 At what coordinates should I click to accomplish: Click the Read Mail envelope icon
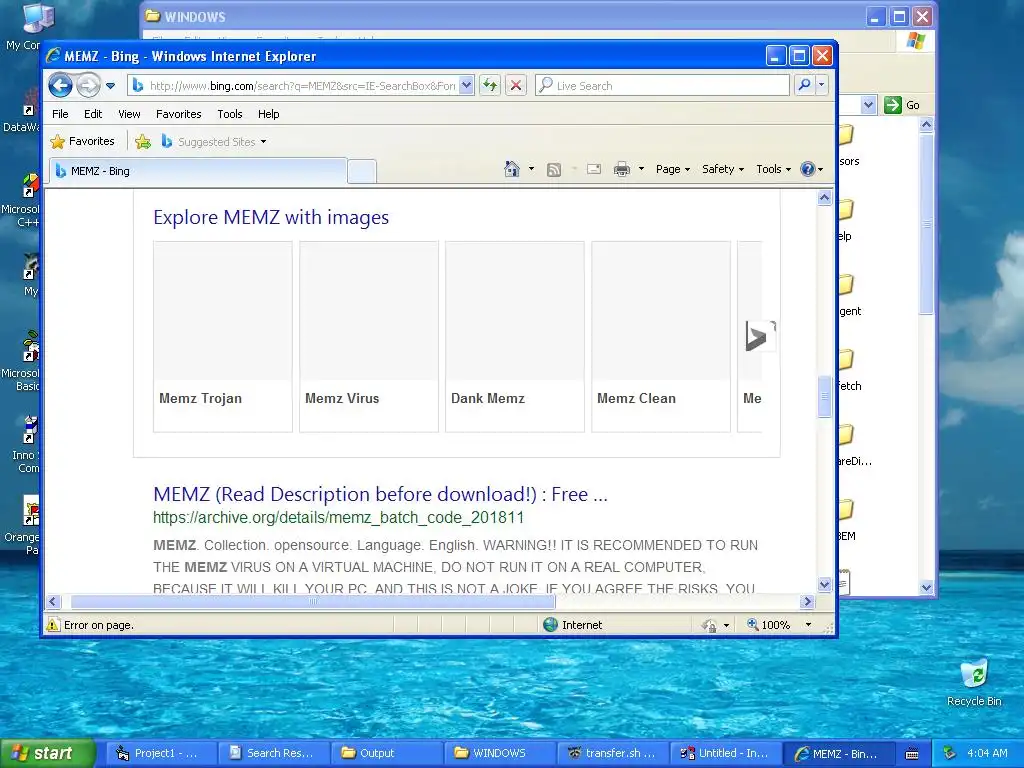click(x=594, y=169)
